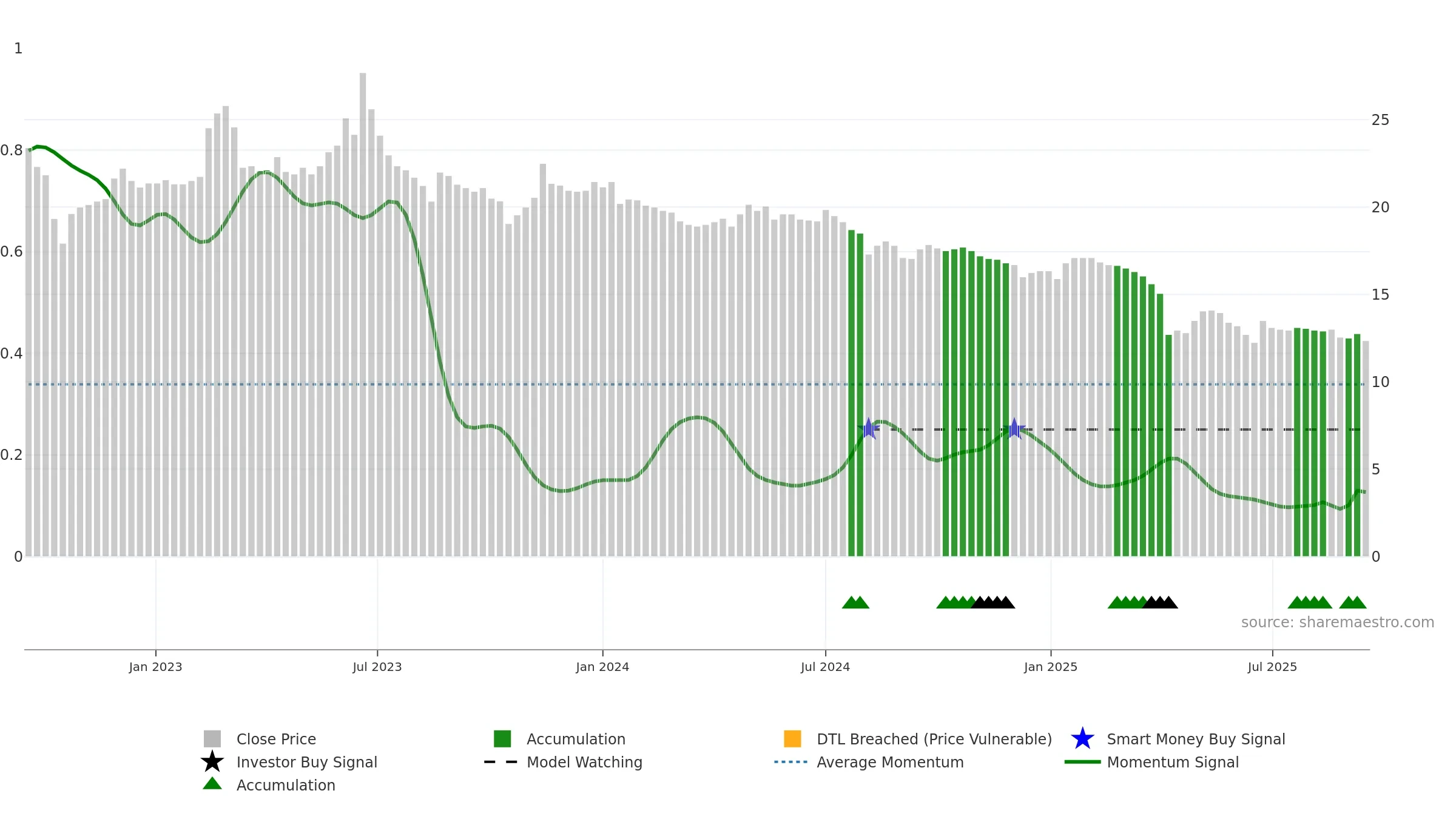Click the tallest gray bar near Jul 2023
The width and height of the screenshot is (1456, 819).
click(363, 314)
